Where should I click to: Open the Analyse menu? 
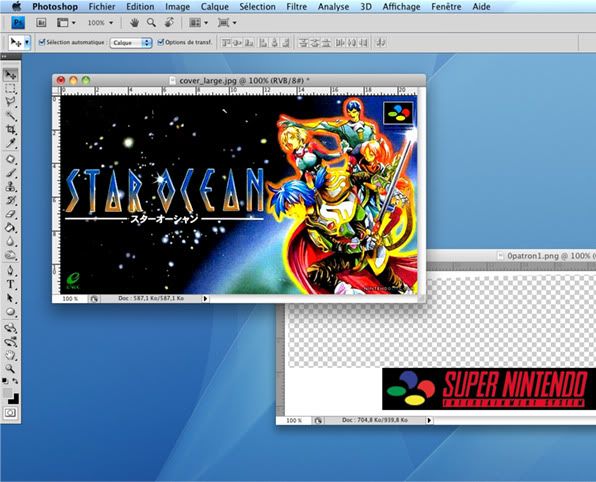333,6
